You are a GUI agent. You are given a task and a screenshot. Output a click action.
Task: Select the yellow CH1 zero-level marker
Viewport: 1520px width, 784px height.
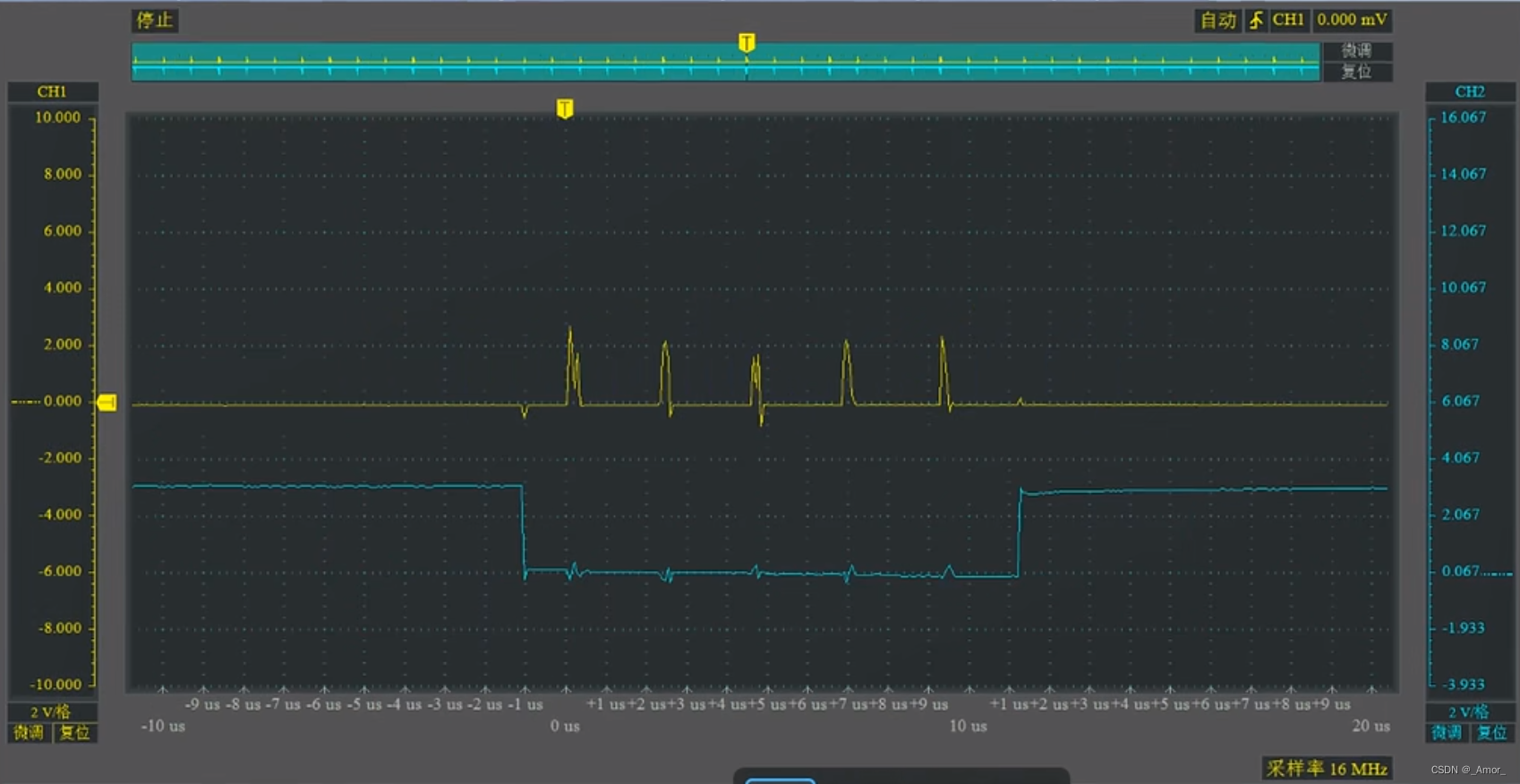pyautogui.click(x=107, y=403)
